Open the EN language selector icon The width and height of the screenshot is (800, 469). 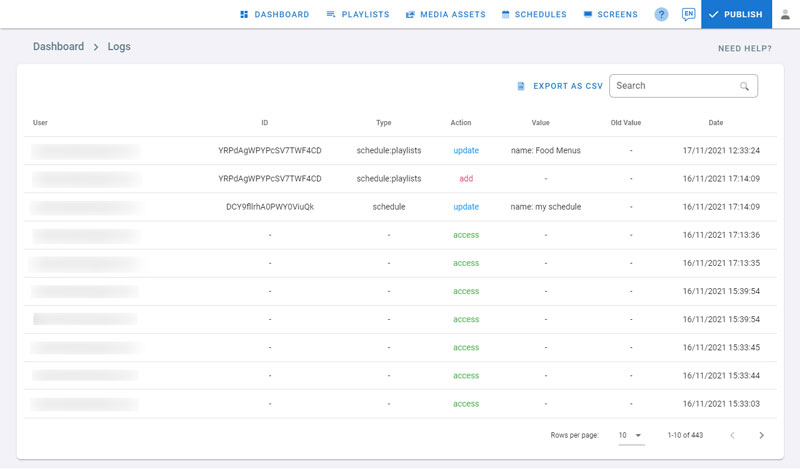click(688, 14)
